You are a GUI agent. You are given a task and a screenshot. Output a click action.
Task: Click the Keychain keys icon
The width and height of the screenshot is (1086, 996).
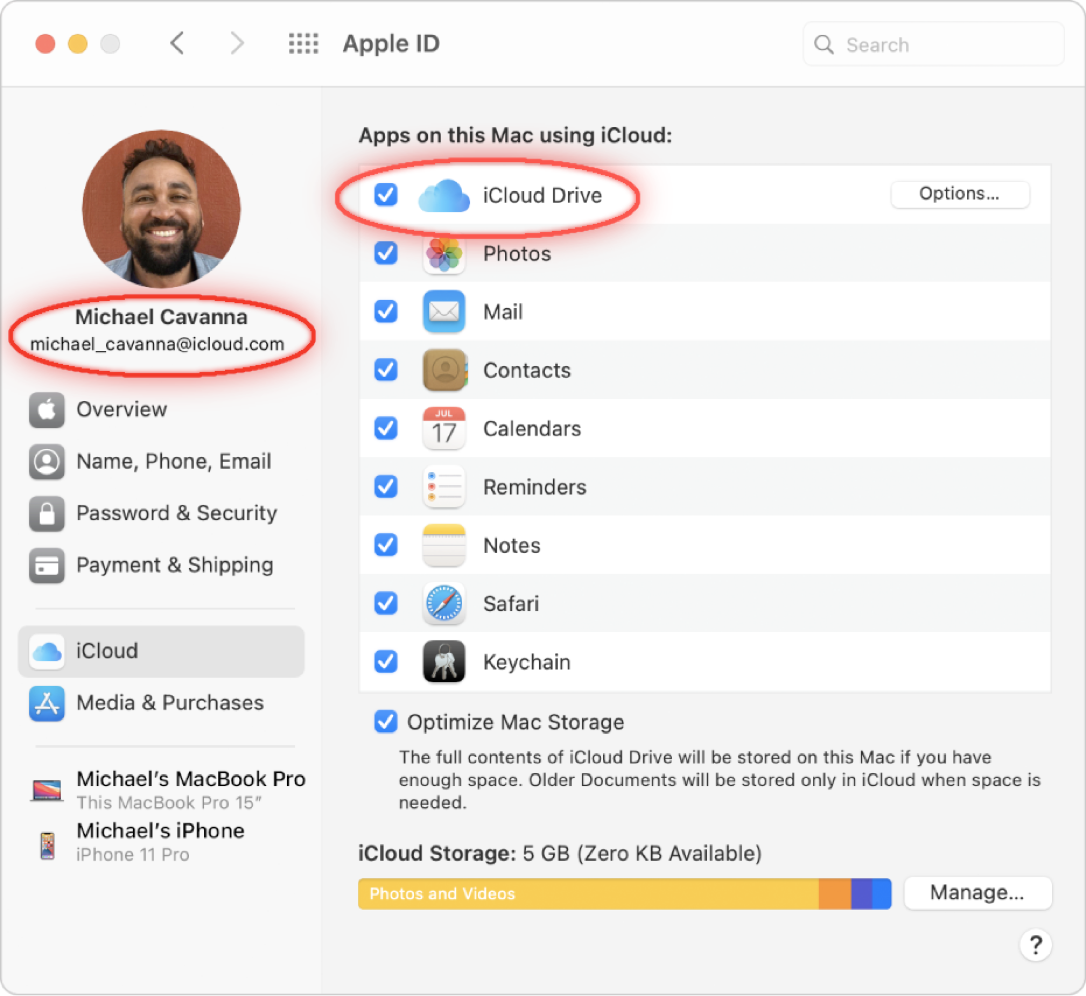pos(443,662)
